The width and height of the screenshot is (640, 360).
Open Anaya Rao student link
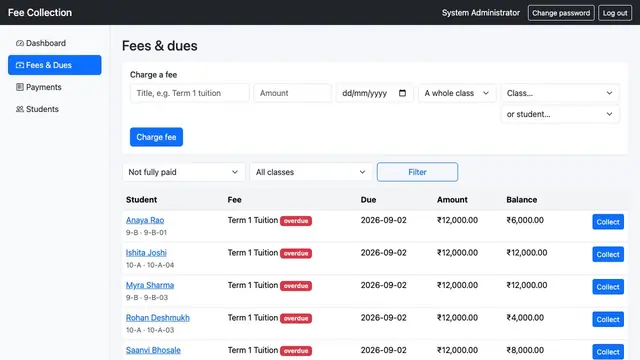coord(145,220)
